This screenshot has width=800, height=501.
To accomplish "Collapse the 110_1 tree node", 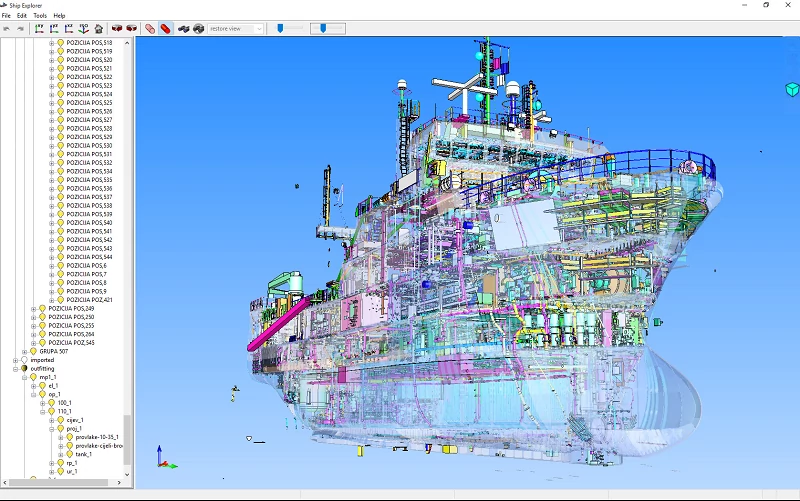I will [43, 412].
